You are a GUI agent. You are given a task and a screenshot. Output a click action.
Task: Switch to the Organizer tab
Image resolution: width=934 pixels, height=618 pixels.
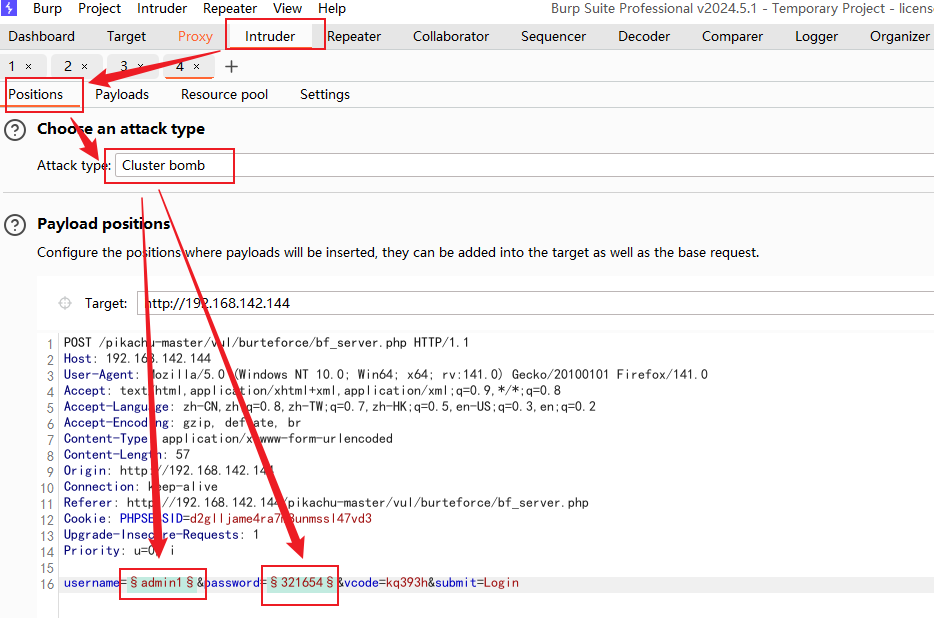point(899,36)
